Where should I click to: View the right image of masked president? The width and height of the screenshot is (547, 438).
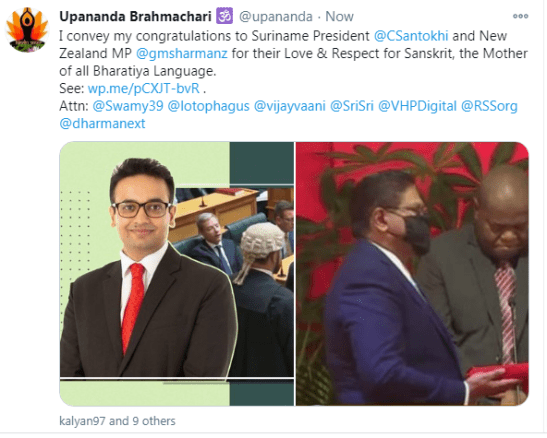pyautogui.click(x=412, y=274)
